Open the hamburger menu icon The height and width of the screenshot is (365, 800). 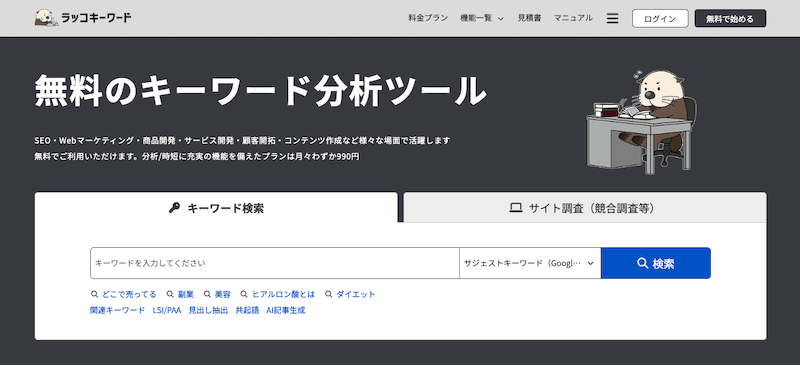(x=612, y=18)
